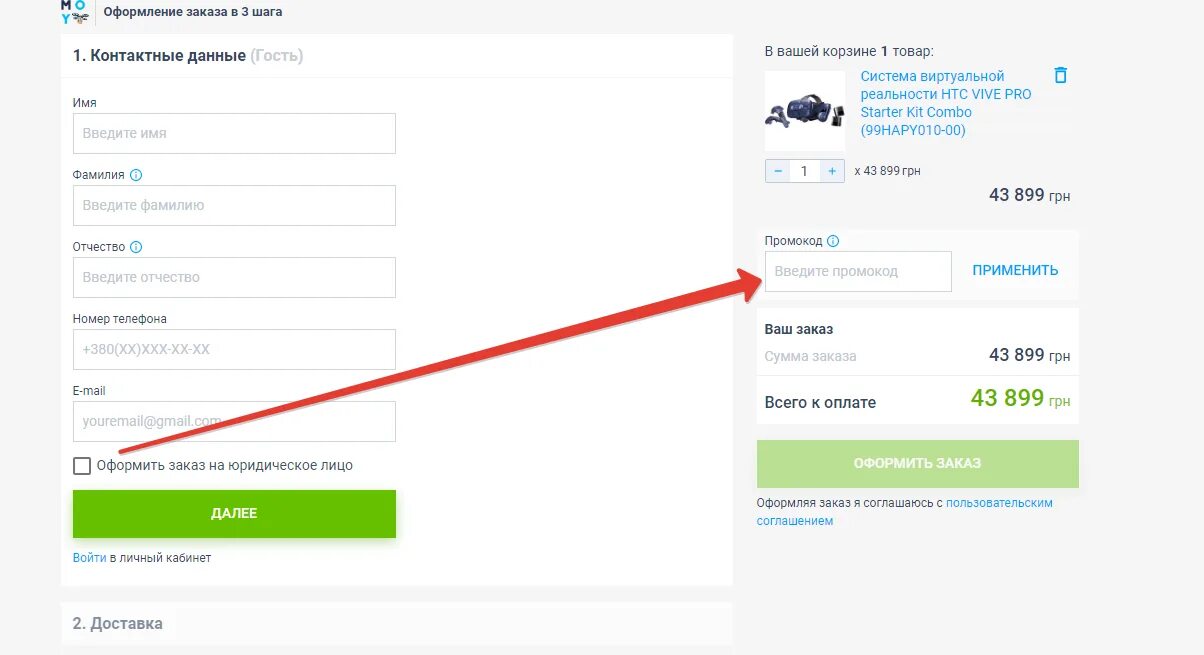Screen dimensions: 1204x655
Task: Remove item with the trash bin icon
Action: (1061, 75)
